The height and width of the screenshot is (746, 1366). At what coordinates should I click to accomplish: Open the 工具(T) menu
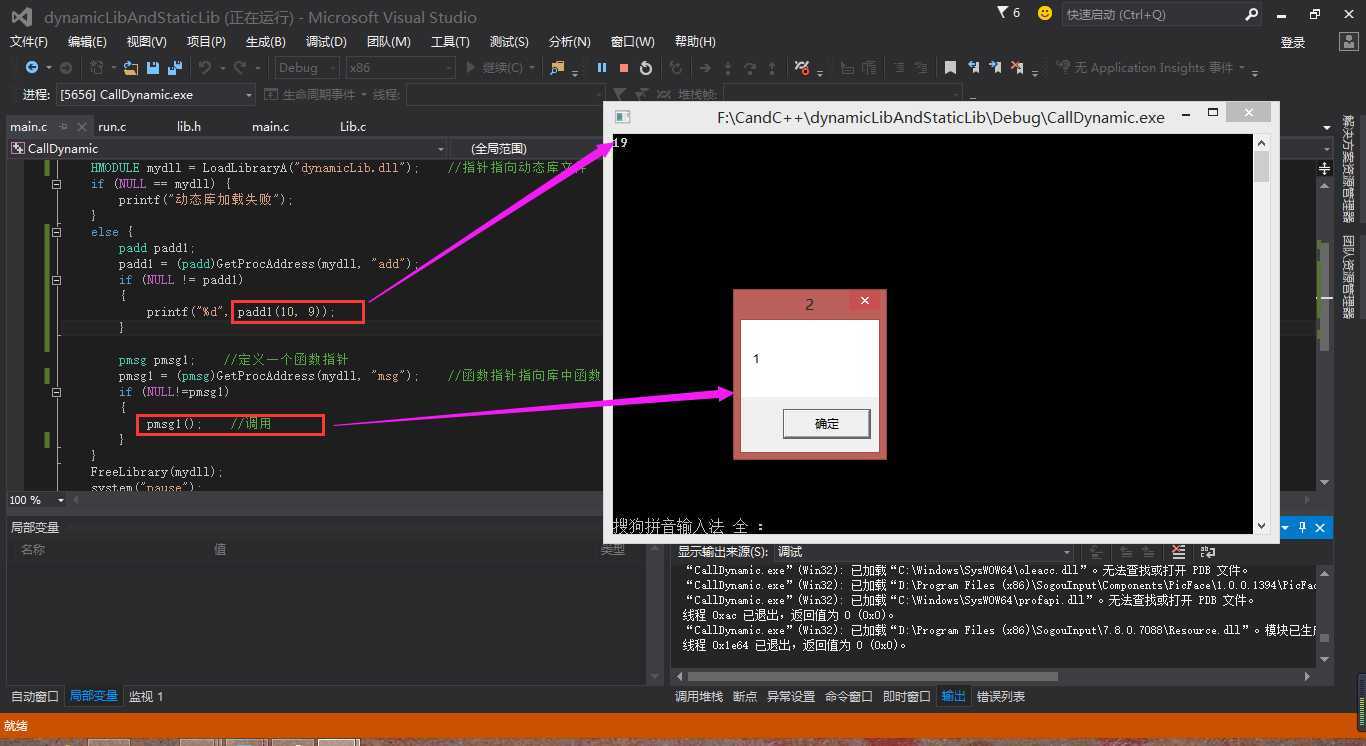450,42
